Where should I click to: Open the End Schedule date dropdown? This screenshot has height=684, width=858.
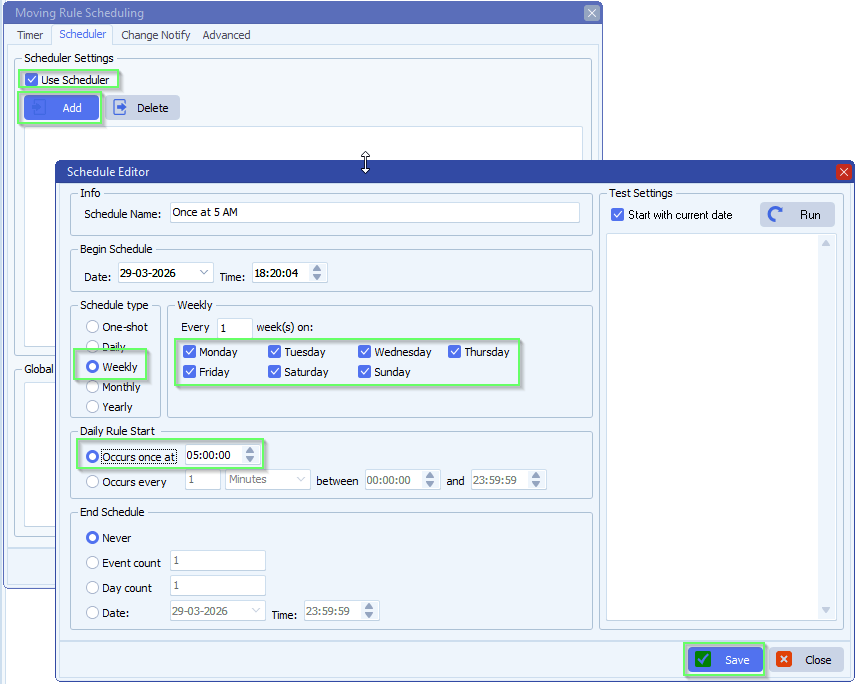pos(254,610)
